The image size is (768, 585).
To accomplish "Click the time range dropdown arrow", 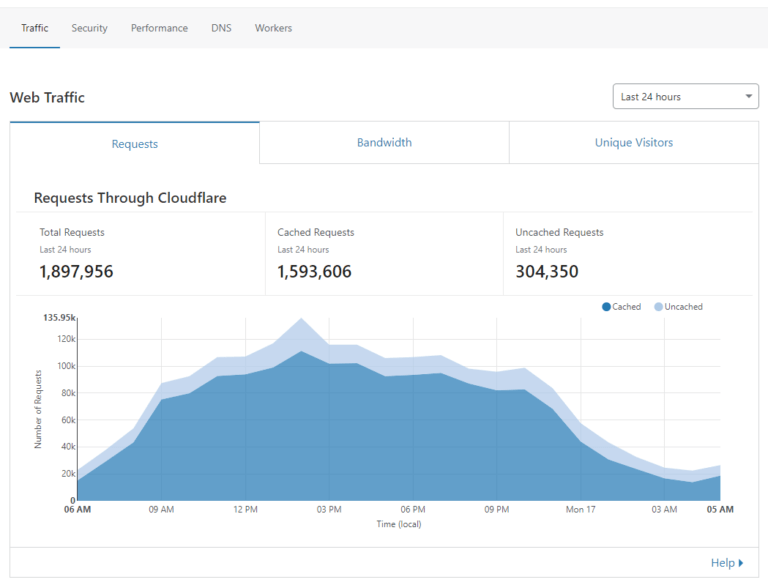I will (x=749, y=97).
